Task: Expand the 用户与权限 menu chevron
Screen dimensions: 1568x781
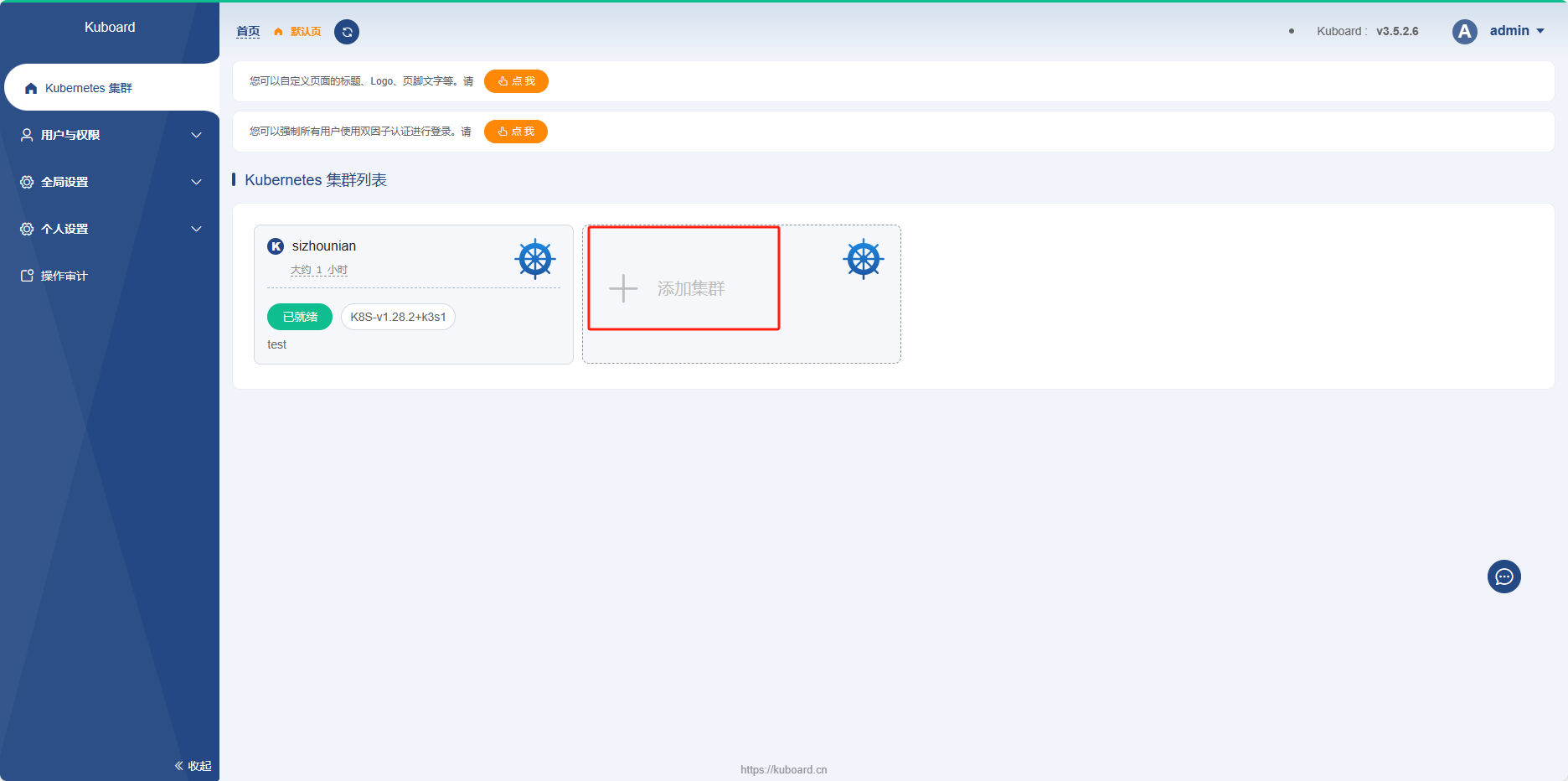Action: click(196, 135)
